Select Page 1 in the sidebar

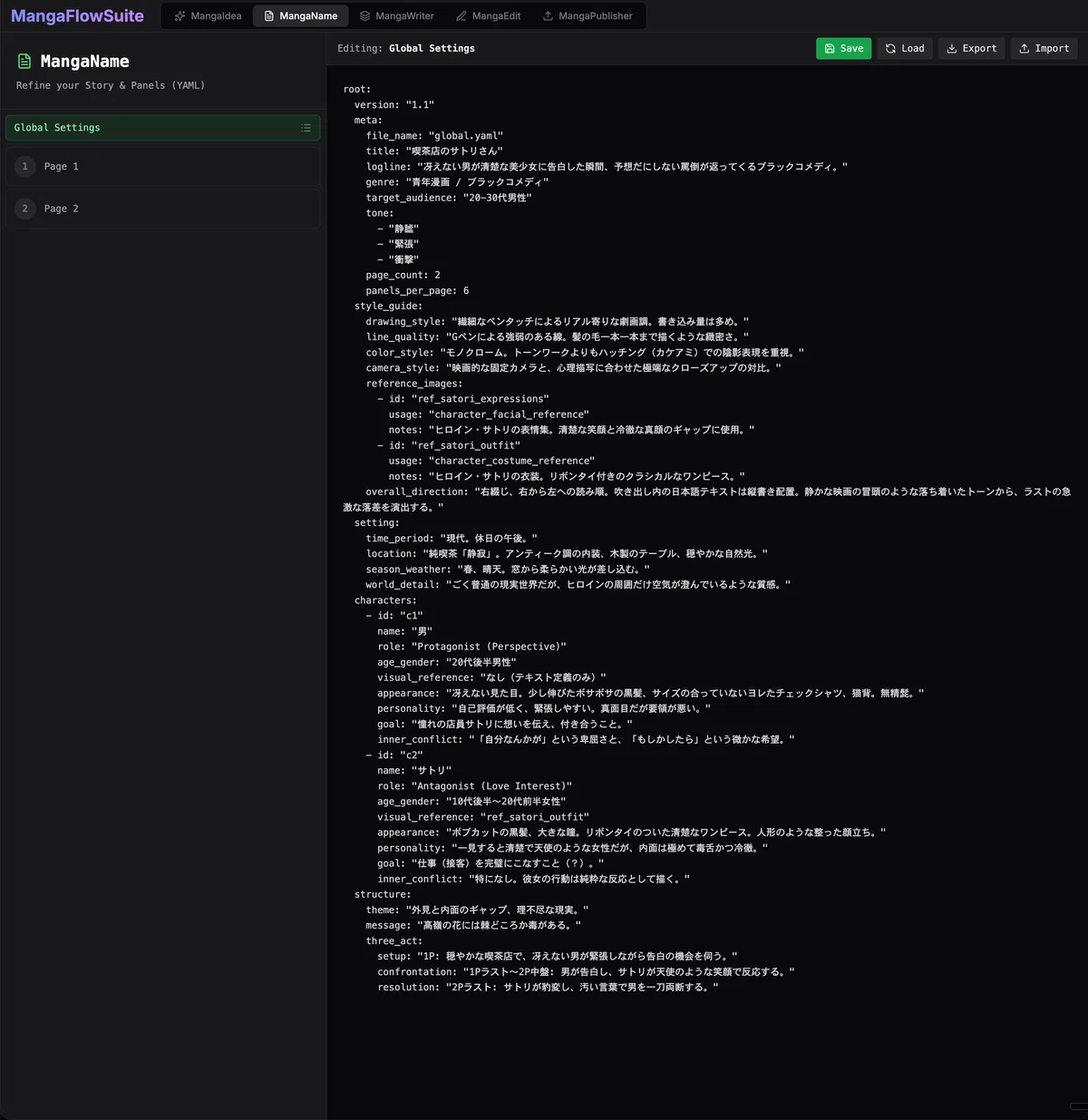click(x=163, y=167)
